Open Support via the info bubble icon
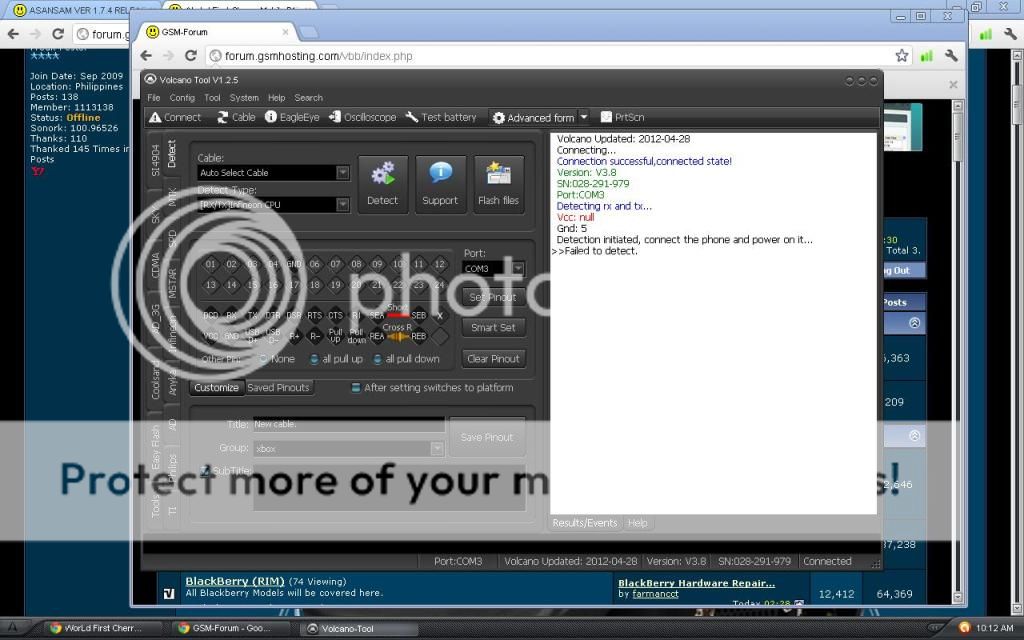1024x640 pixels. [440, 184]
